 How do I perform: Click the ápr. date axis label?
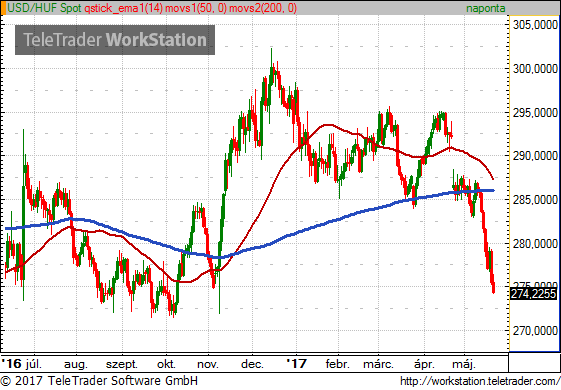[x=424, y=365]
